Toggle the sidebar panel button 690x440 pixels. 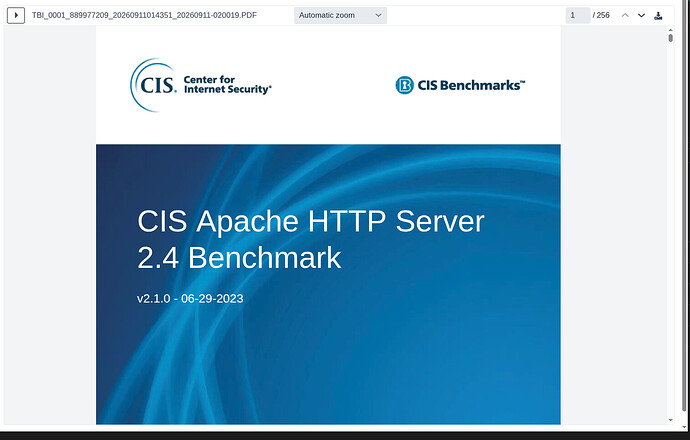[16, 15]
